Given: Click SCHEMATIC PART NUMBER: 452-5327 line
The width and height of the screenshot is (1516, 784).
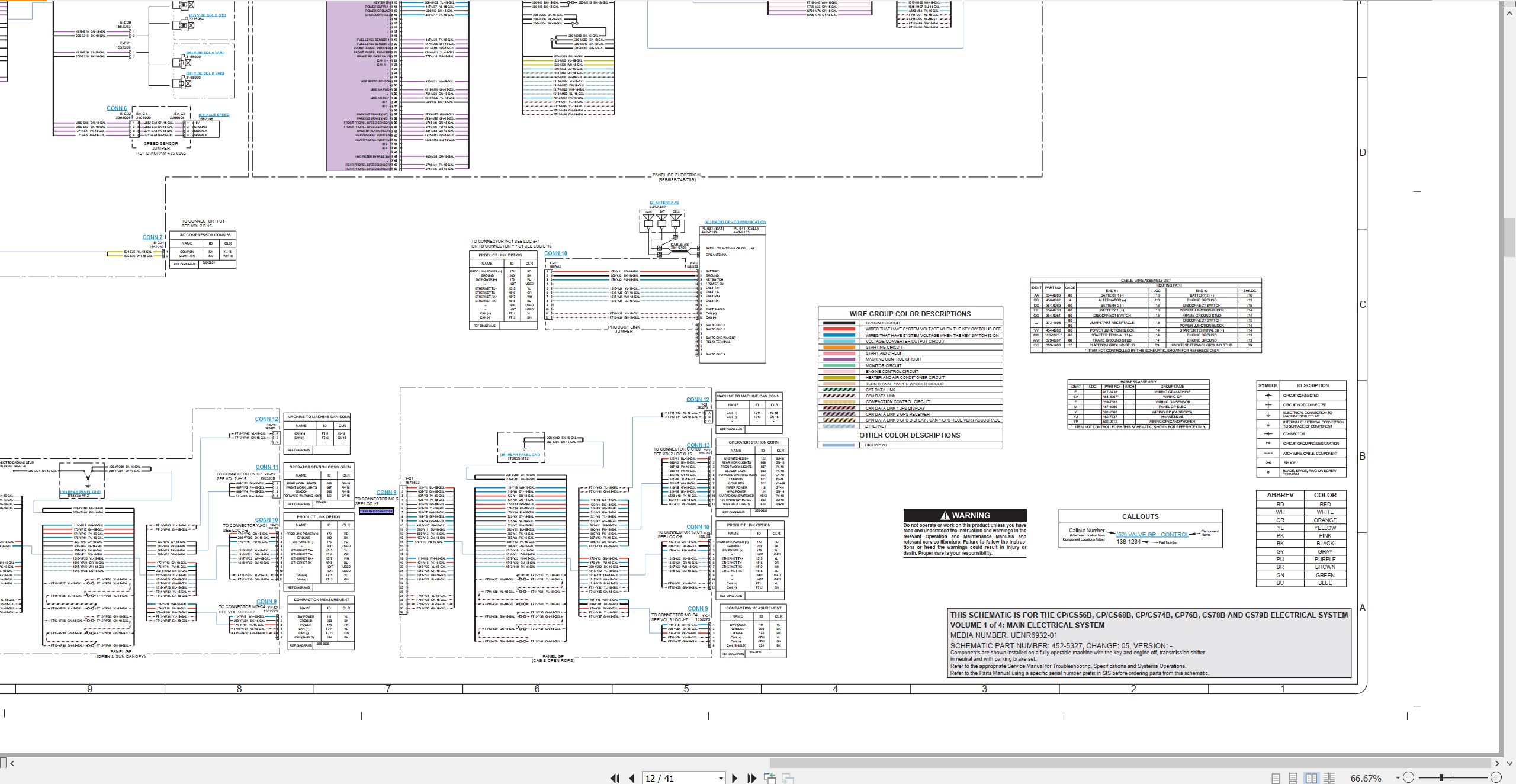Looking at the screenshot, I should pyautogui.click(x=1061, y=645).
